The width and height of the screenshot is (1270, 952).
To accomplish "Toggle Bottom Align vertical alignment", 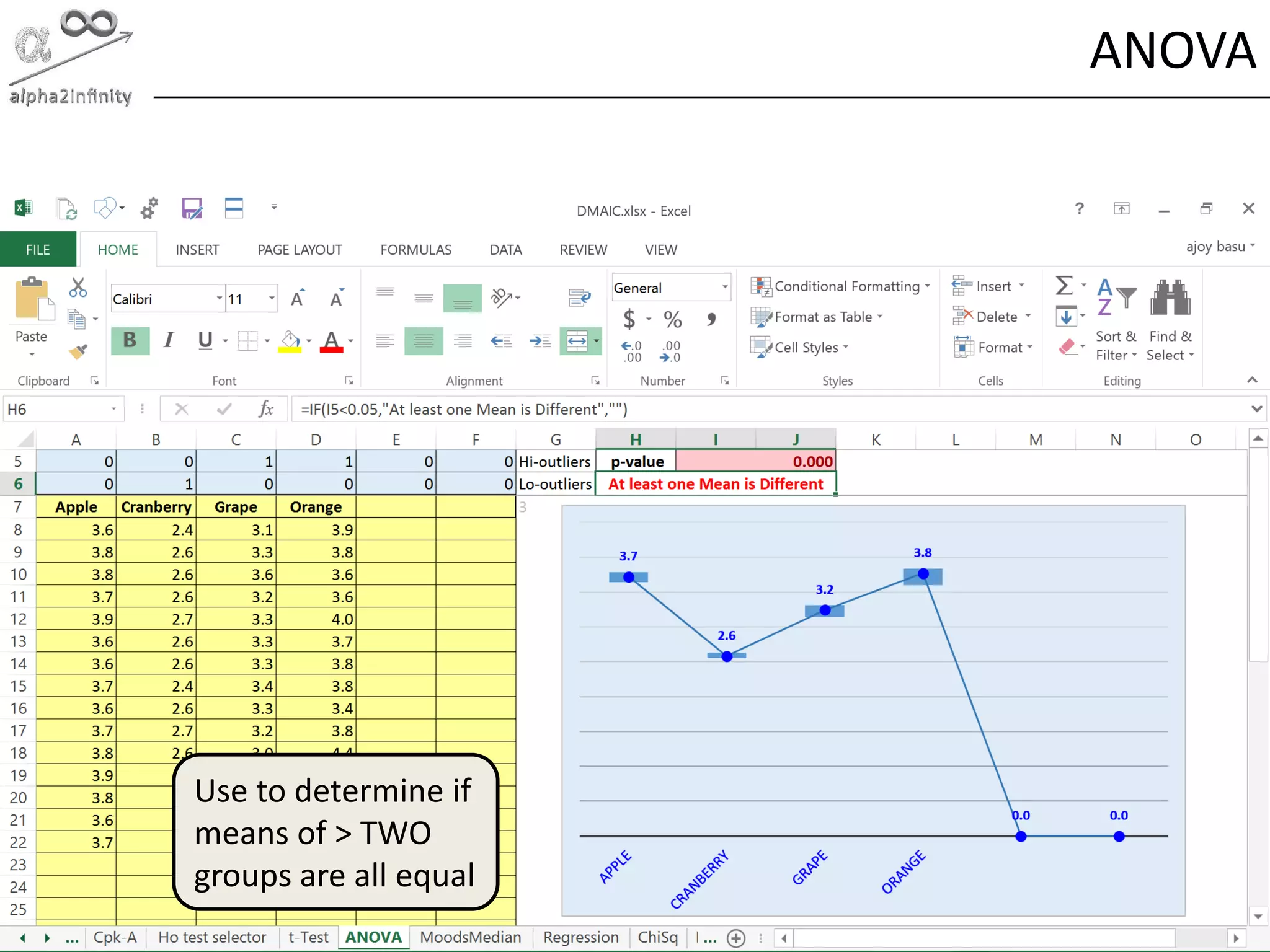I will pyautogui.click(x=463, y=298).
